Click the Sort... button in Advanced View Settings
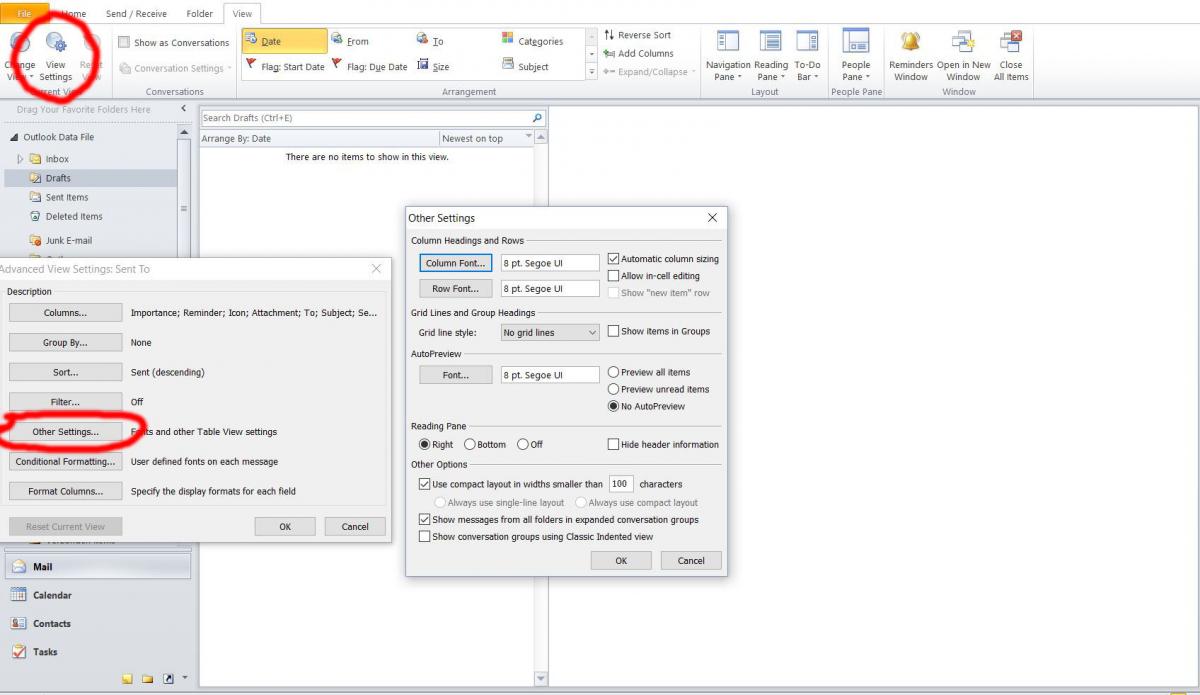 pyautogui.click(x=65, y=372)
